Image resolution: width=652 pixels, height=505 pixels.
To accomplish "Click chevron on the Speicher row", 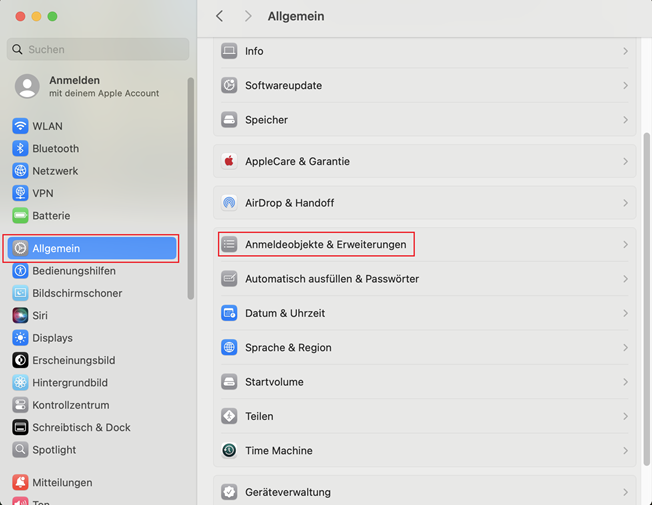I will (625, 120).
